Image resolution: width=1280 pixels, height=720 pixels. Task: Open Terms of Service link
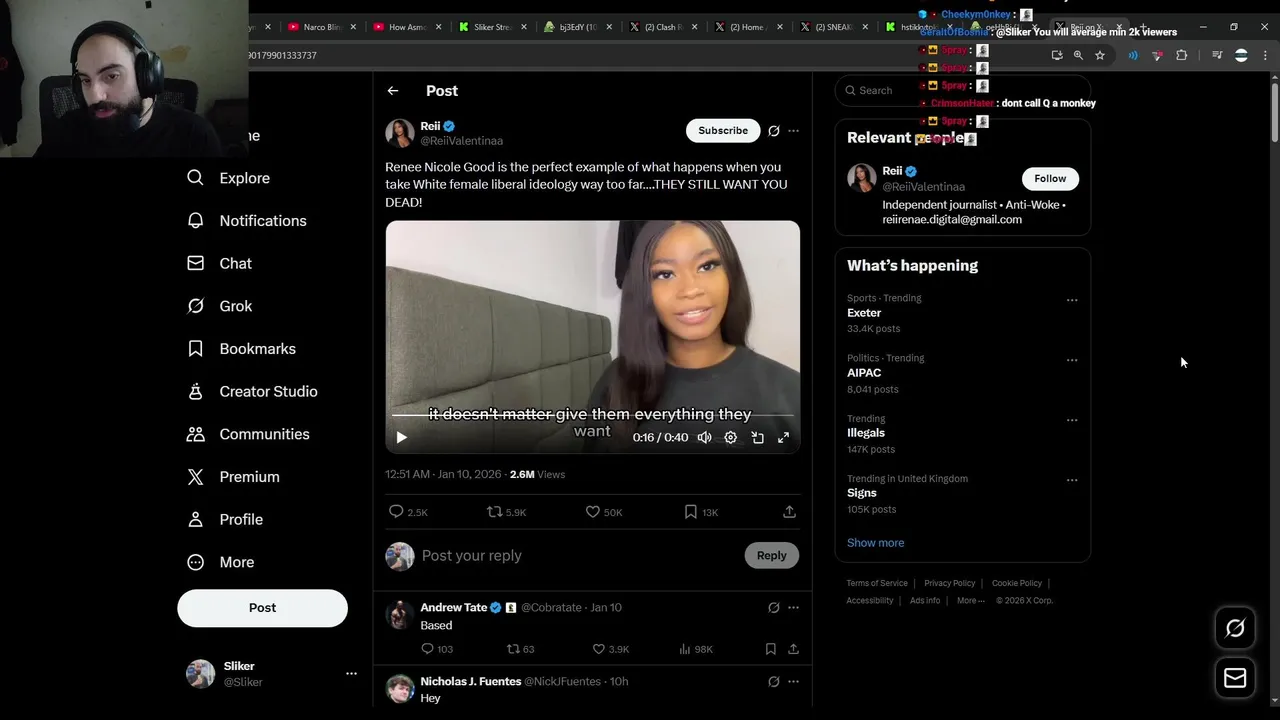click(x=877, y=583)
